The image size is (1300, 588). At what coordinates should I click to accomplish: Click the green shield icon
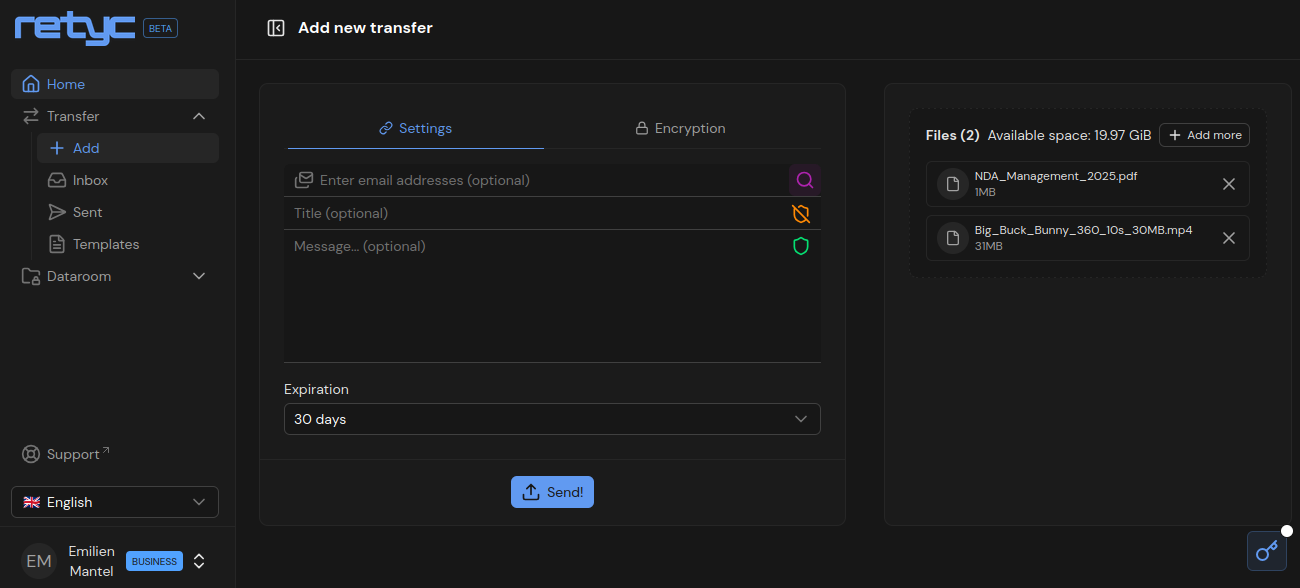click(x=801, y=246)
